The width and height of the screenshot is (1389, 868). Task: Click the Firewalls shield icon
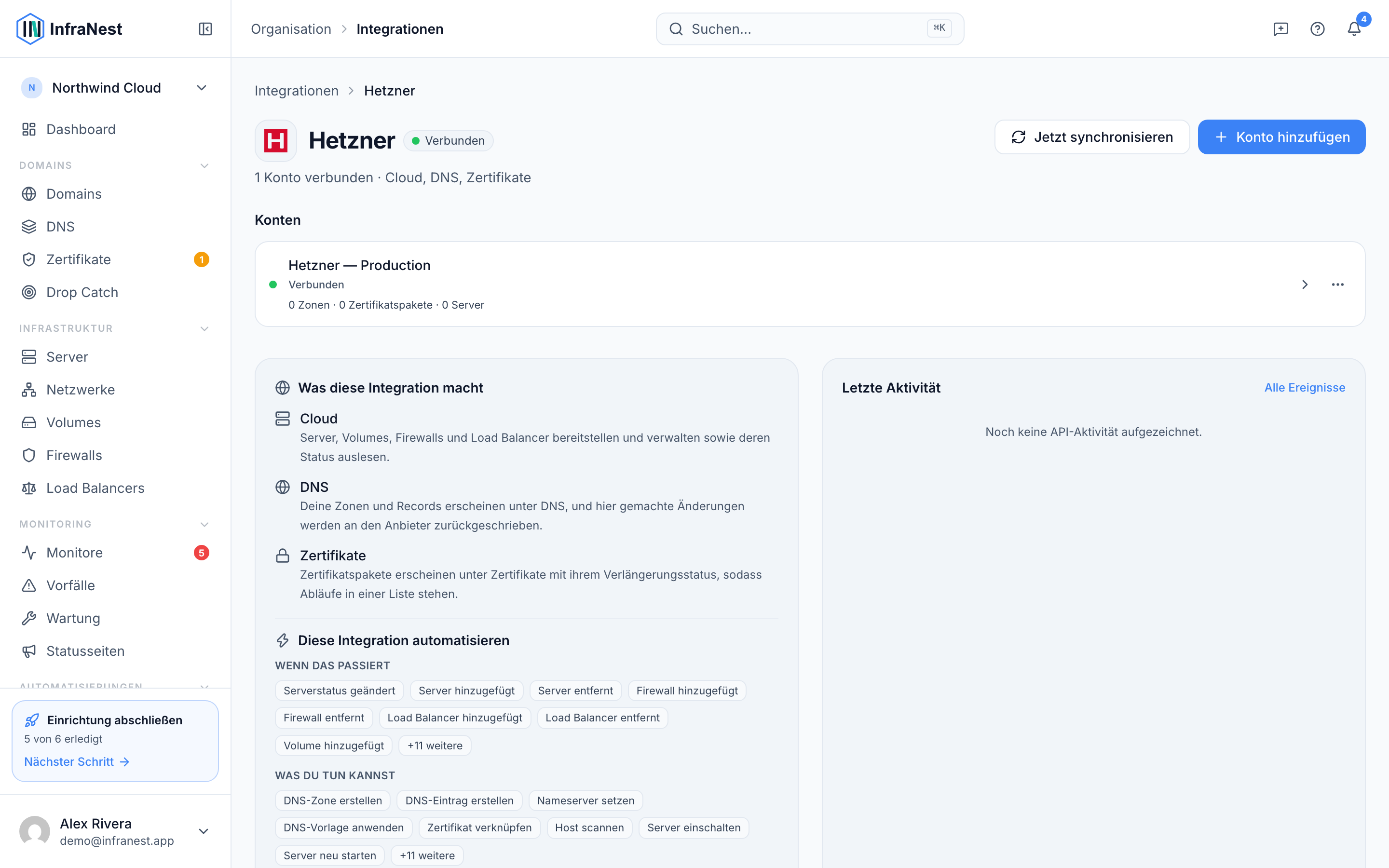pos(29,455)
